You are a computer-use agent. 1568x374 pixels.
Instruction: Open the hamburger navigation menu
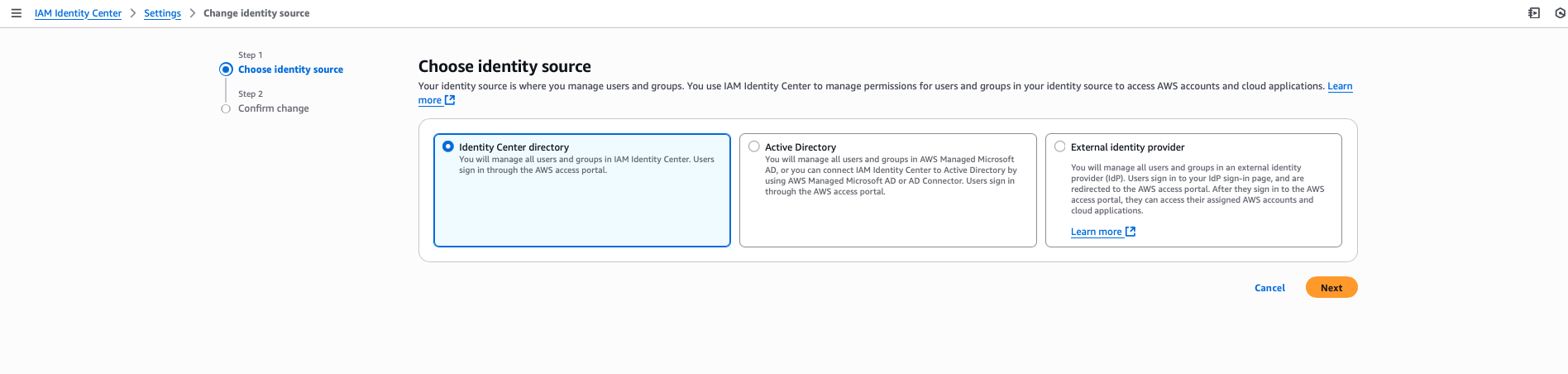(16, 13)
